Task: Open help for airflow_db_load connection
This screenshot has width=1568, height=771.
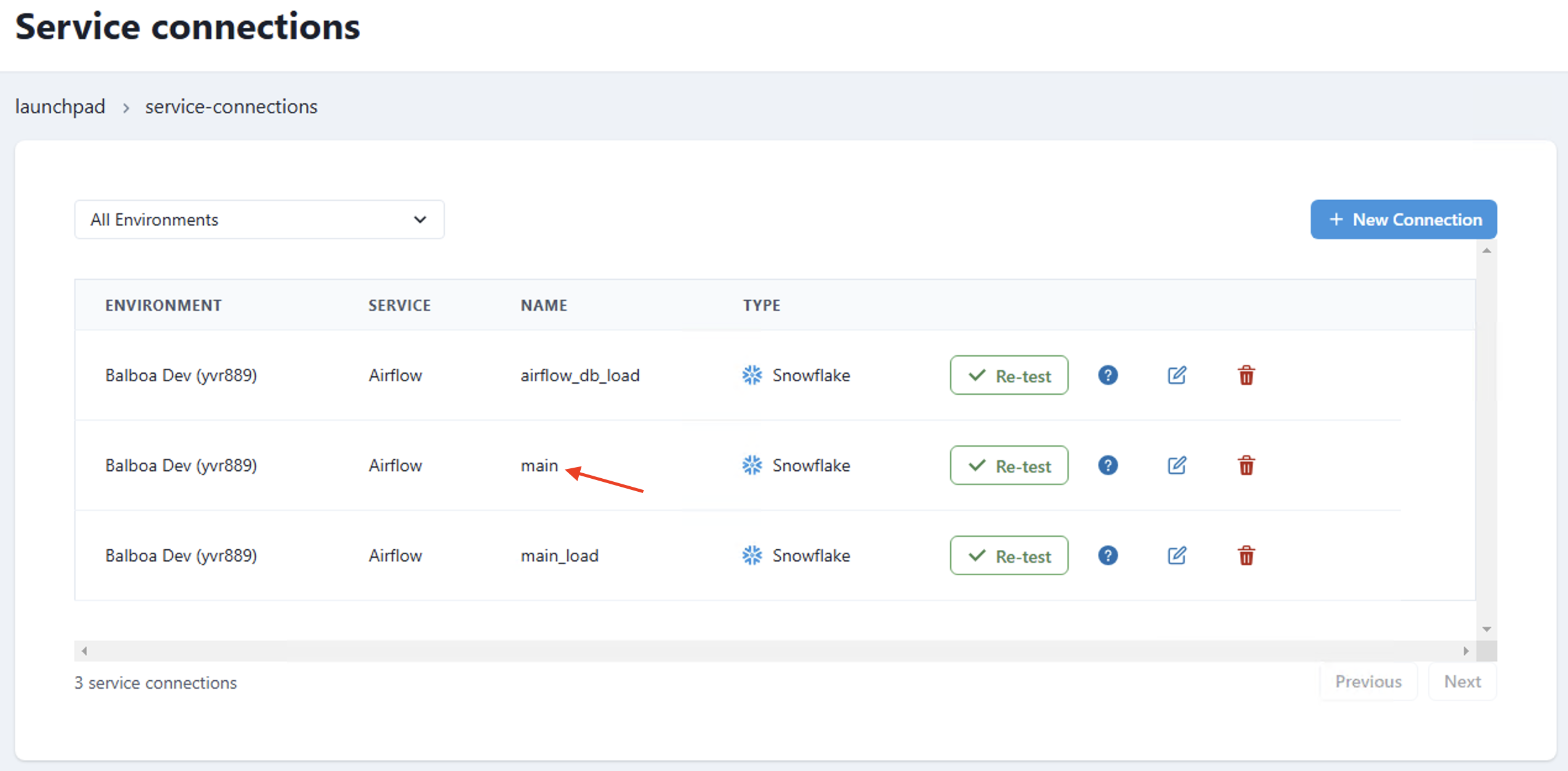Action: coord(1108,375)
